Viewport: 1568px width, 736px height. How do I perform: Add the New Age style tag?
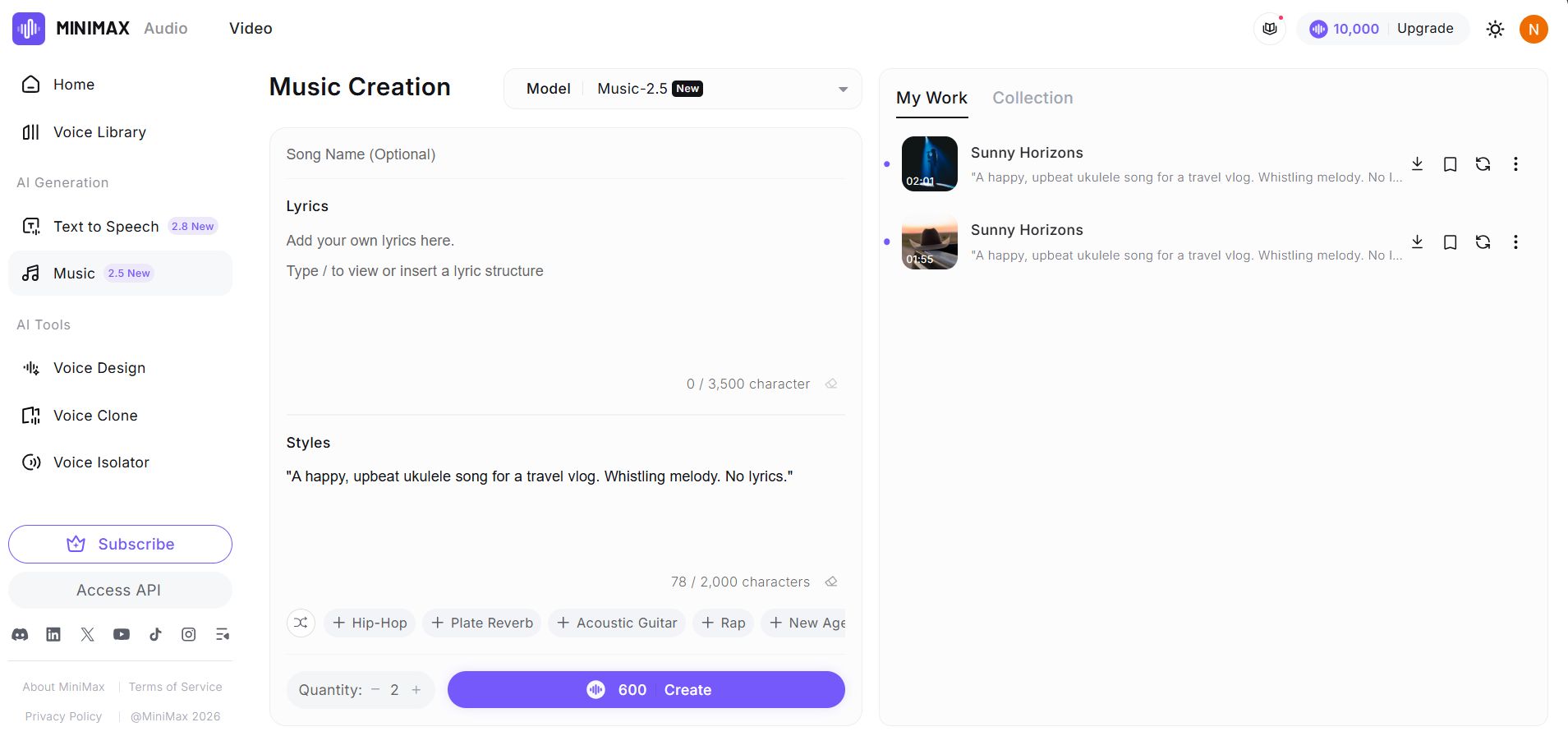point(804,623)
